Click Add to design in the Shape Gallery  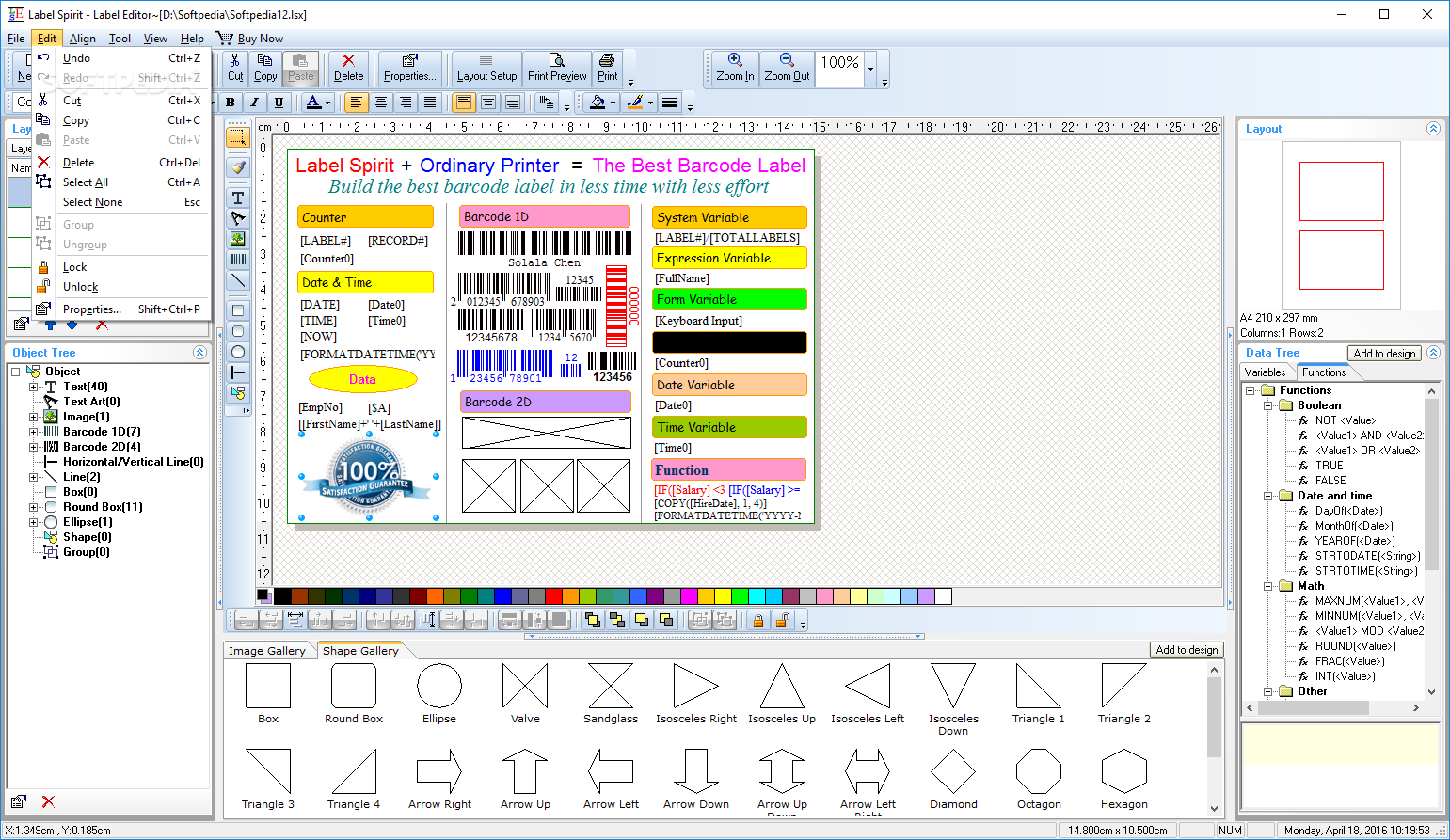pyautogui.click(x=1187, y=650)
